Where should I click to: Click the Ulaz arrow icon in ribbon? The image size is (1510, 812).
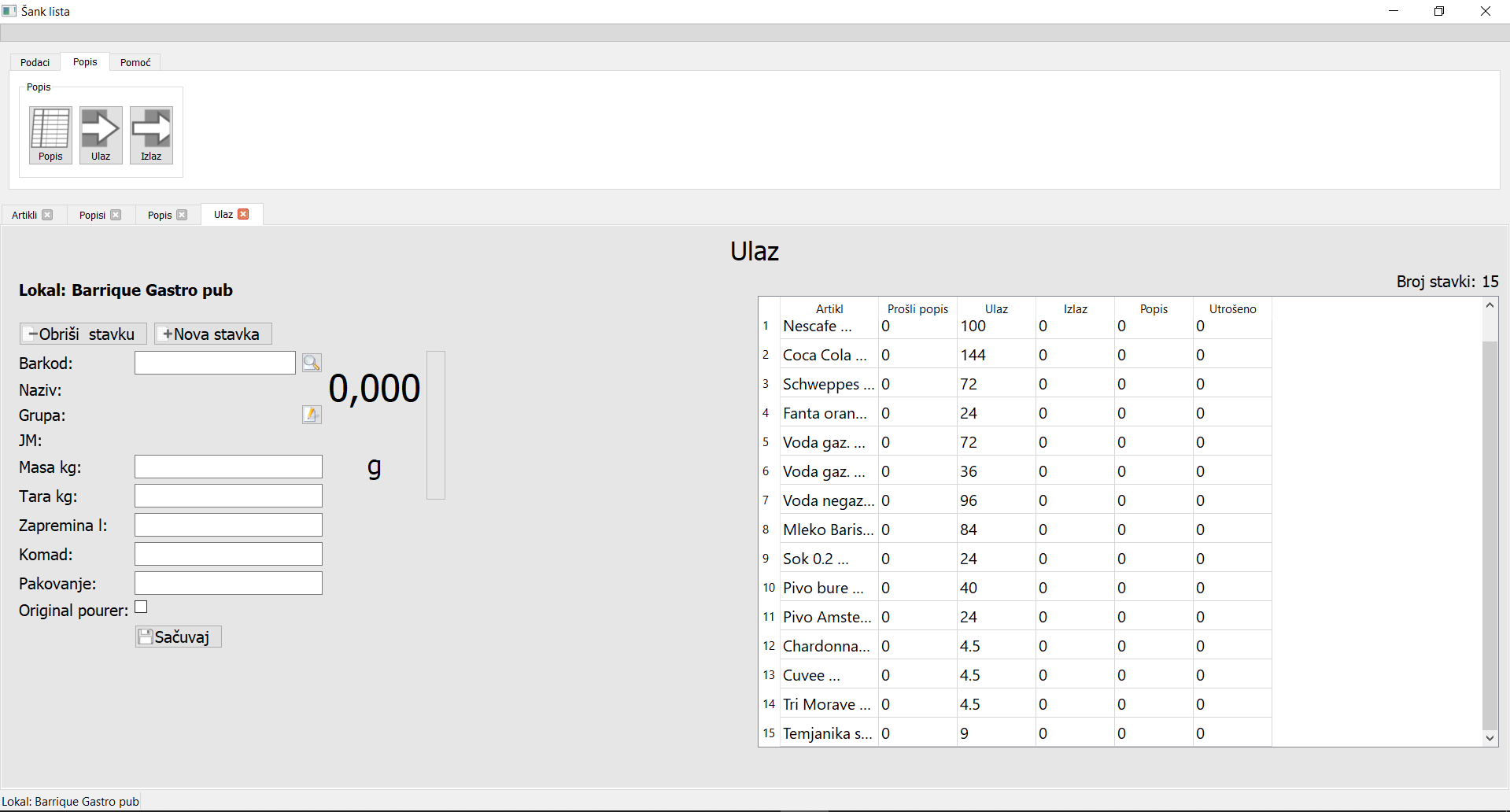(101, 135)
